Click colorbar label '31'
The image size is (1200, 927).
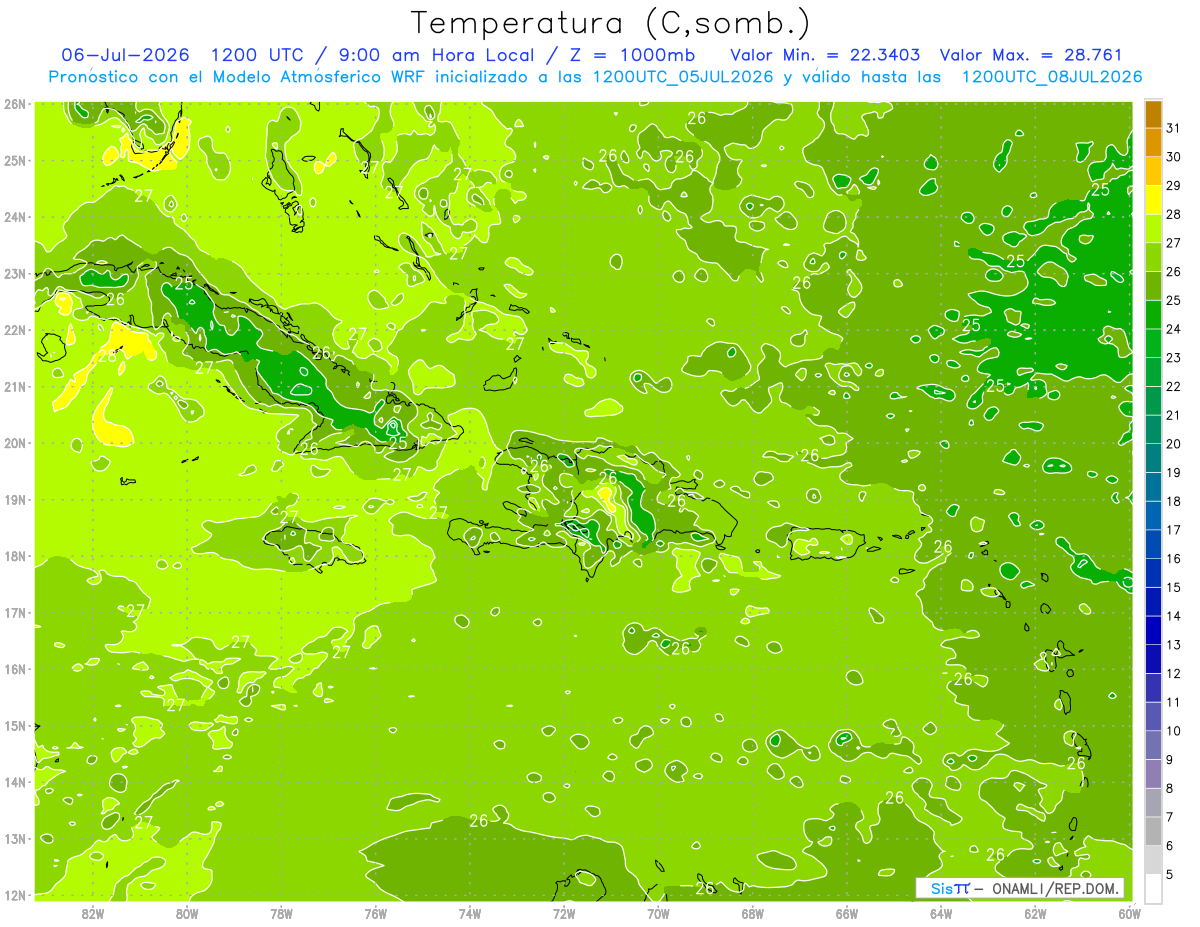pos(1174,128)
